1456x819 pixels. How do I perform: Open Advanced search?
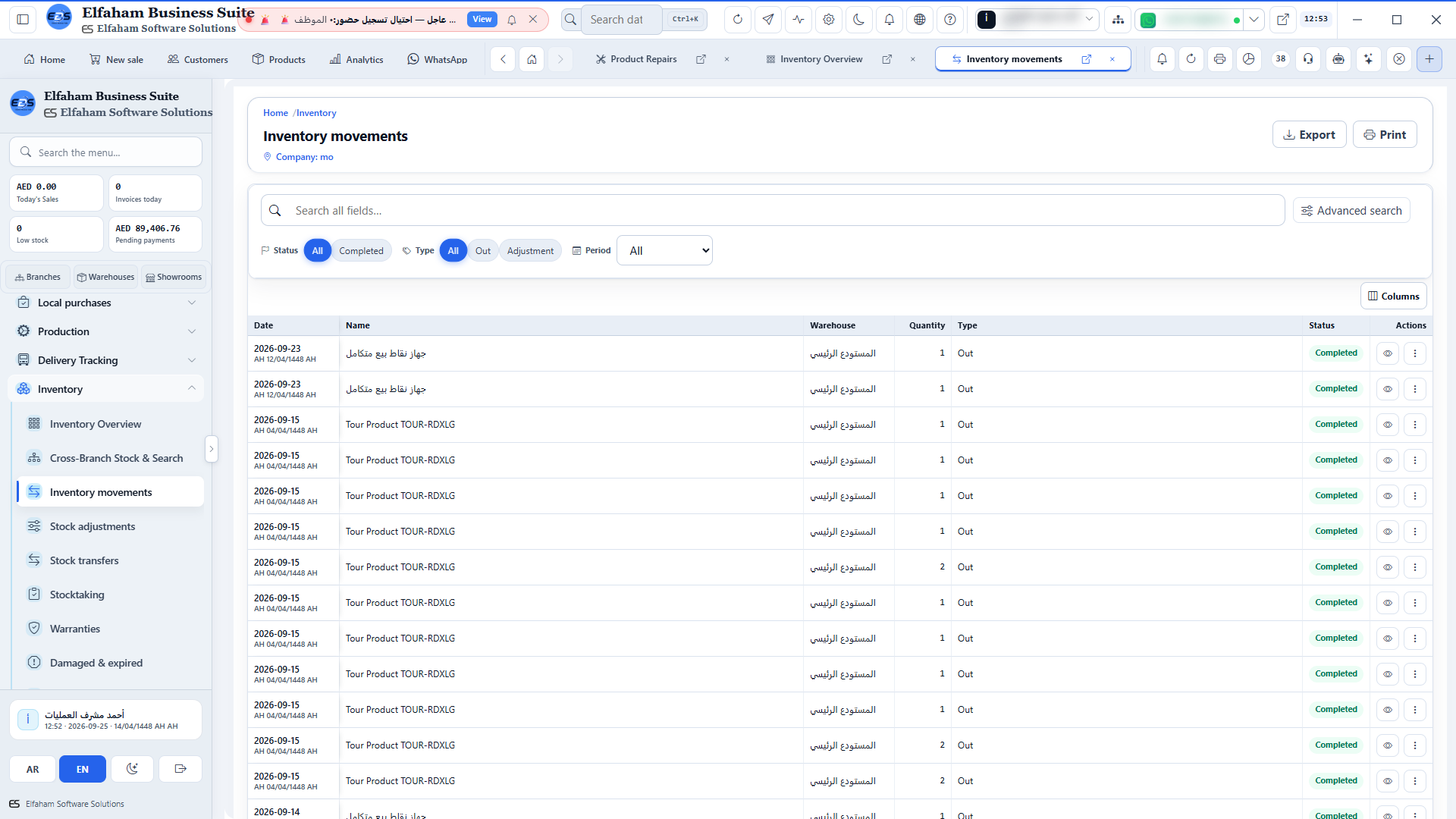pos(1351,211)
